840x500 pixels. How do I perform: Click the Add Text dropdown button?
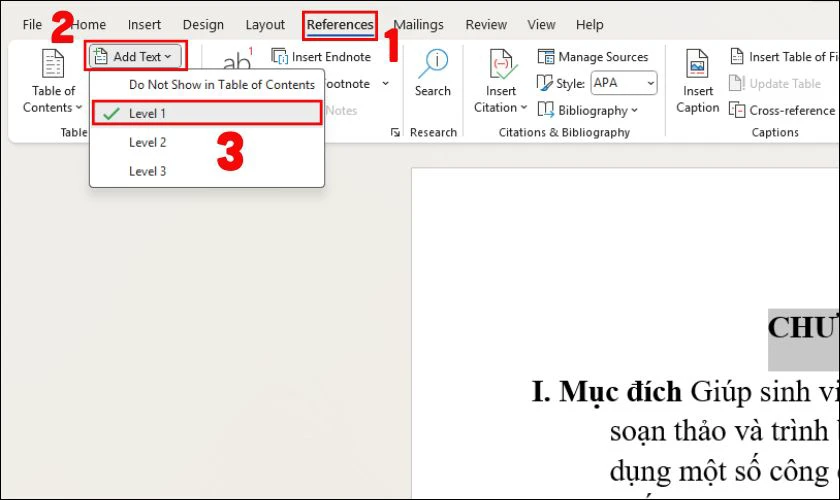136,56
